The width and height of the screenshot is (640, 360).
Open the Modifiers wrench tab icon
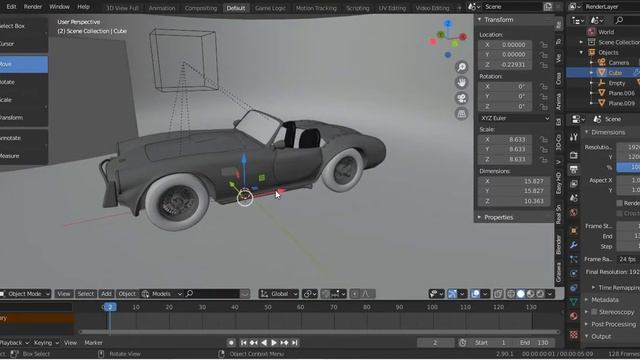point(573,245)
